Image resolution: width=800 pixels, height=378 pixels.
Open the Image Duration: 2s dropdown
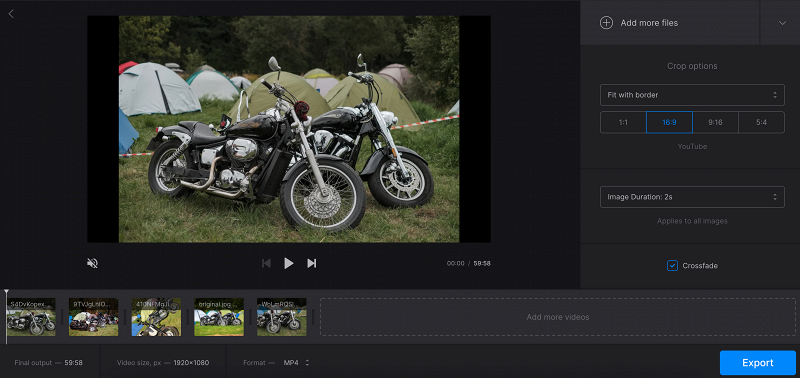(x=692, y=197)
